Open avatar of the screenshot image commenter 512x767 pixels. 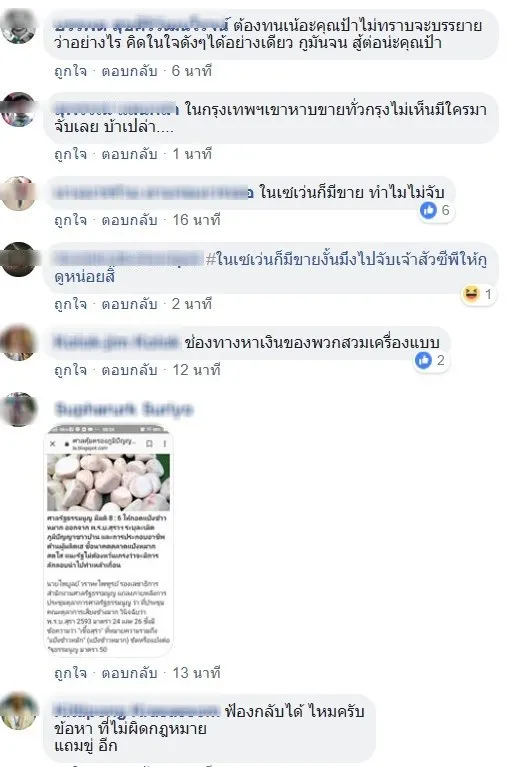(x=19, y=409)
